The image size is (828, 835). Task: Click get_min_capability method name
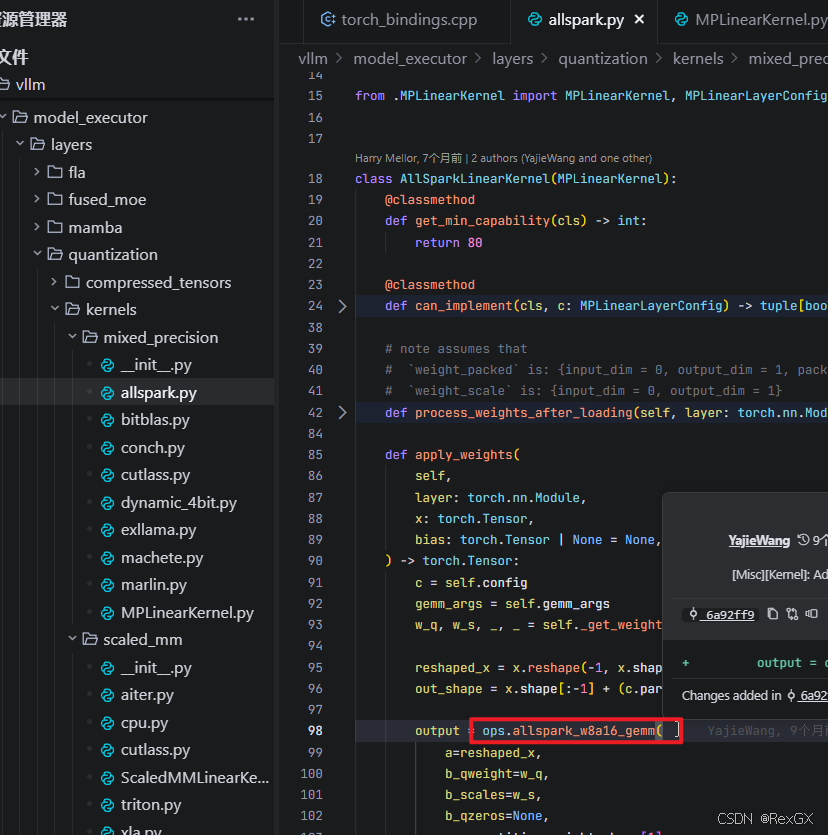pyautogui.click(x=482, y=220)
